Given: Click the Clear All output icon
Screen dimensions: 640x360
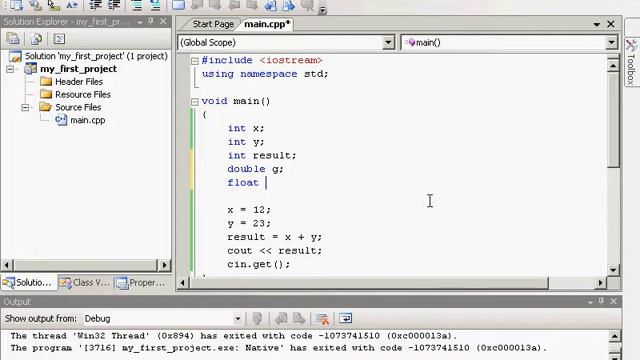Looking at the screenshot, I should pyautogui.click(x=322, y=319).
